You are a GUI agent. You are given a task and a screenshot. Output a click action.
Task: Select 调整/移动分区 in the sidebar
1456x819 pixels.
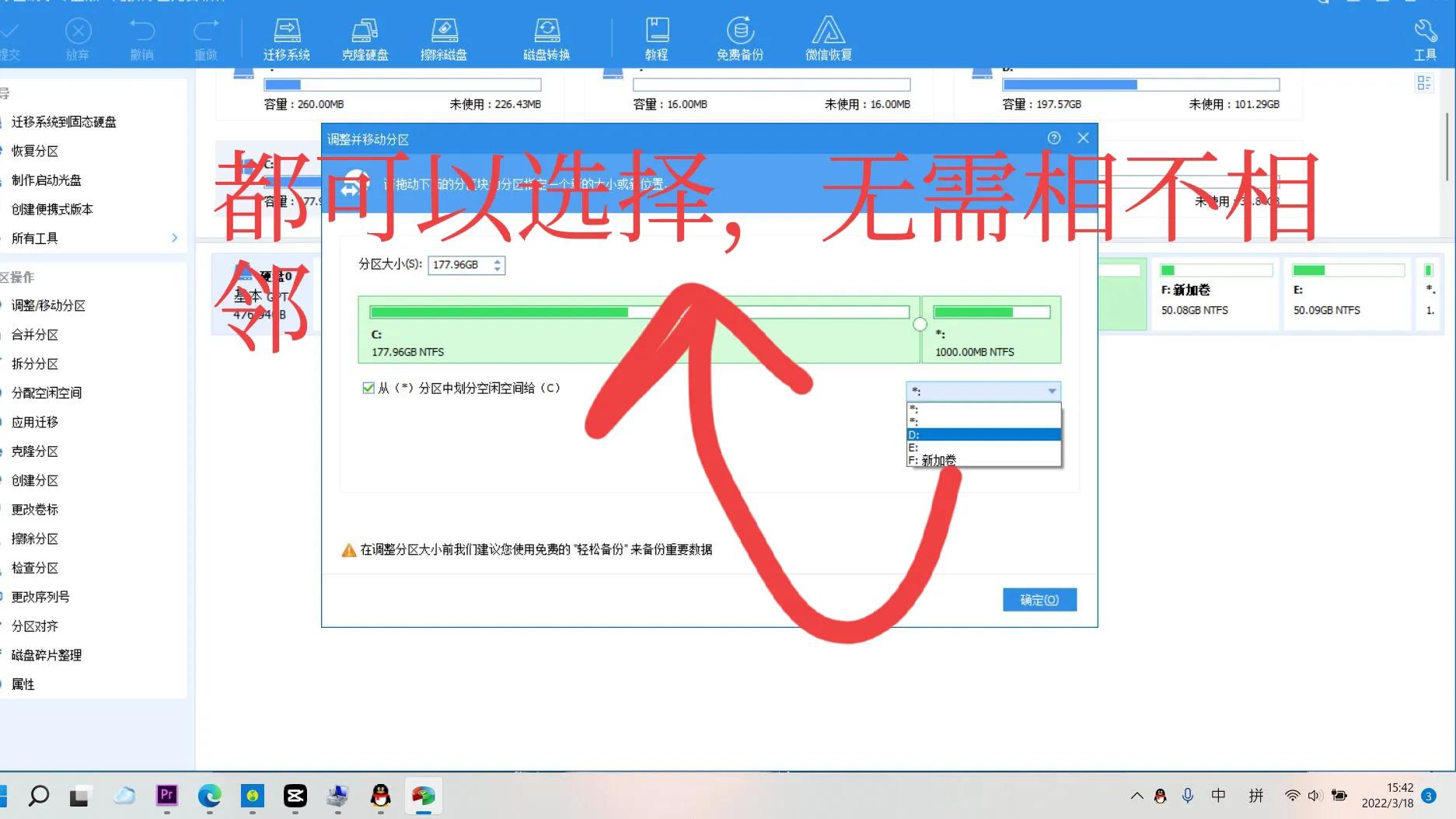click(x=48, y=305)
